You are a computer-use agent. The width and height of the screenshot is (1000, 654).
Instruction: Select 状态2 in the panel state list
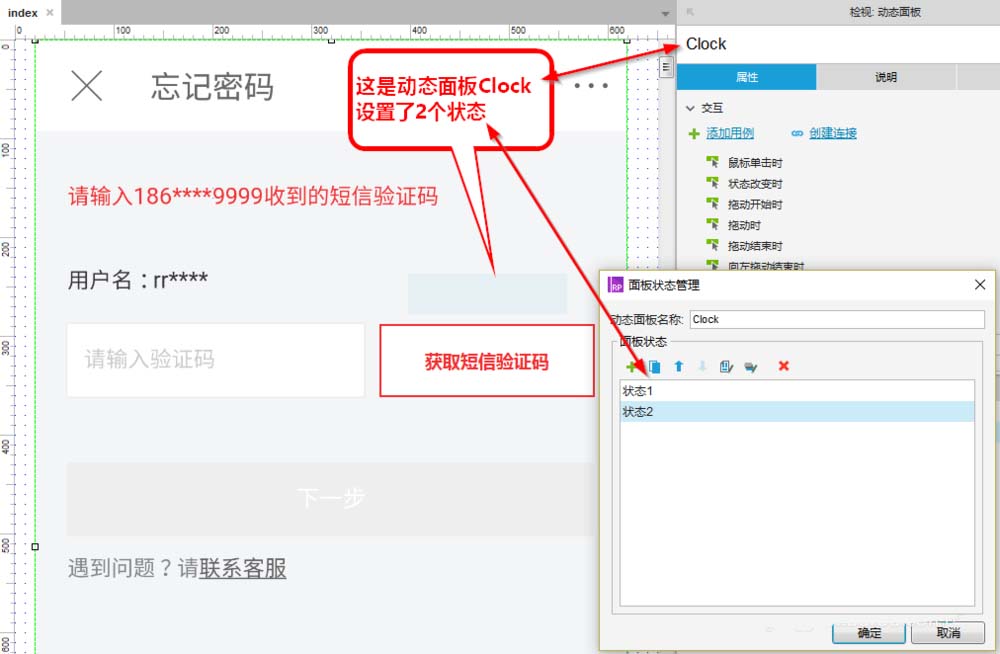797,412
